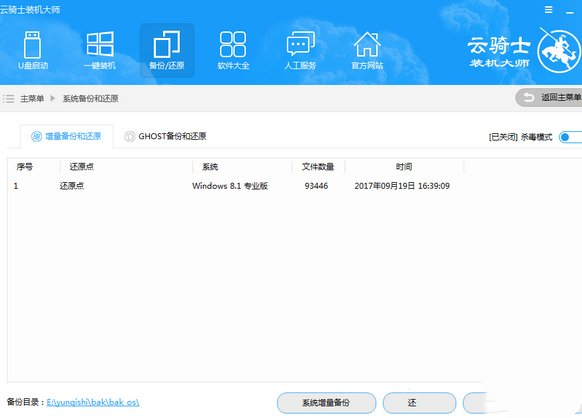
Task: Click the 时间 column header
Action: pos(404,167)
